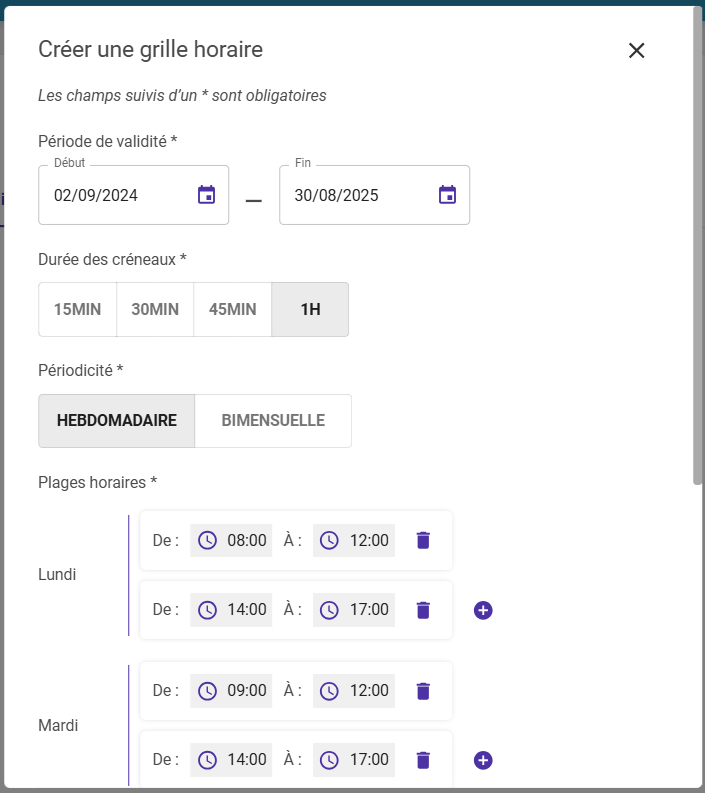Open Lundi start time 08:00 picker
Viewport: 705px width, 793px height.
[232, 540]
